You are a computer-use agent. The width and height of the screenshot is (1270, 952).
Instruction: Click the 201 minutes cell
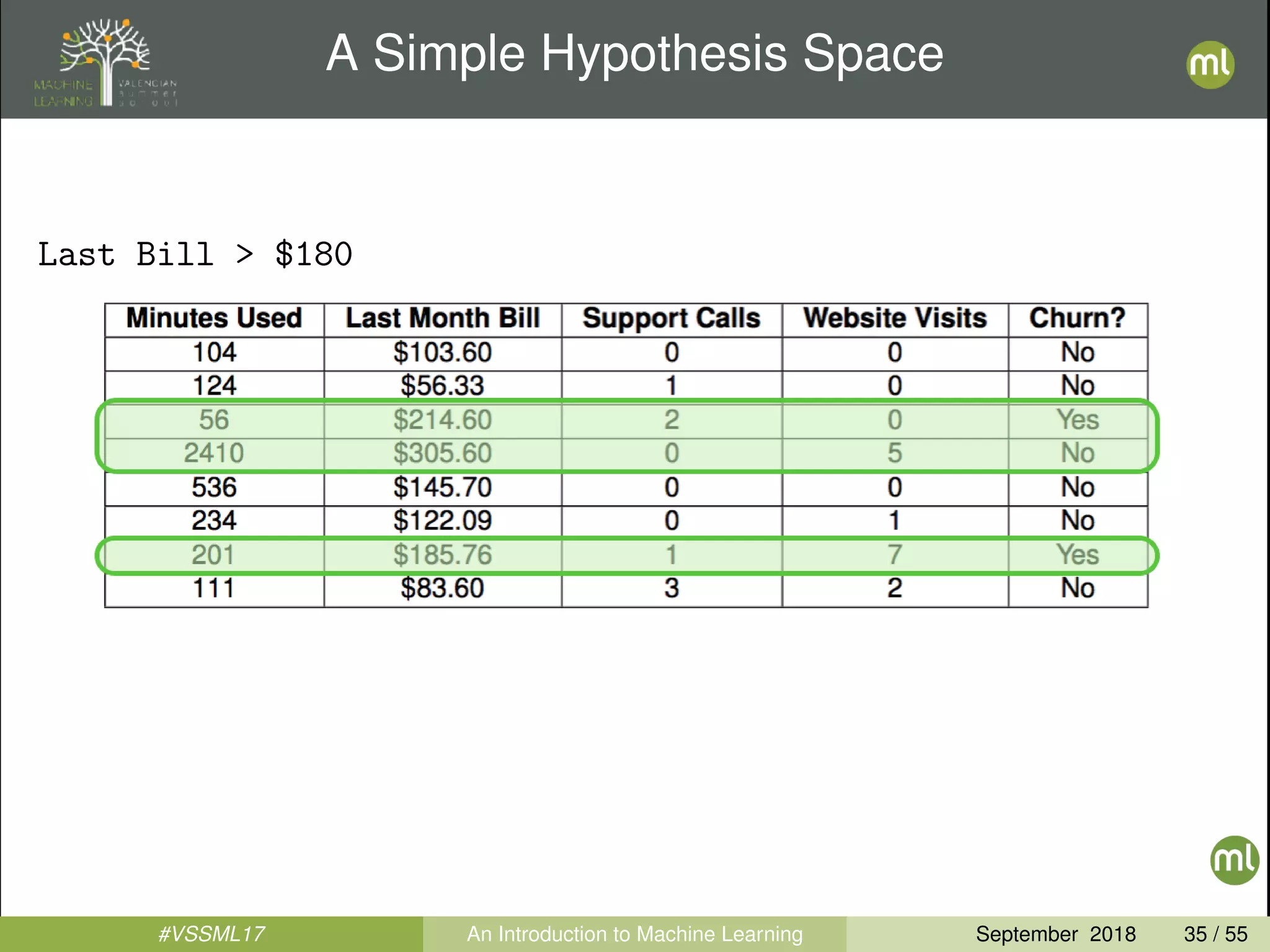point(213,555)
